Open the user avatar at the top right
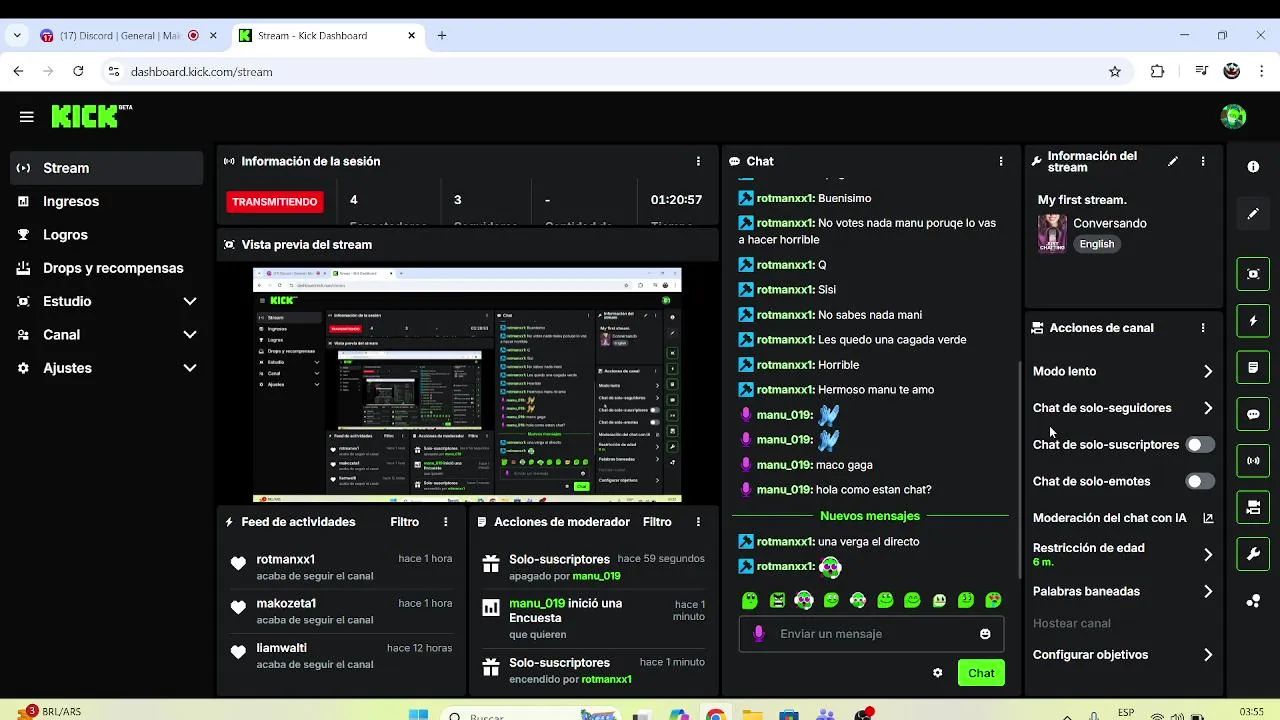Image resolution: width=1280 pixels, height=720 pixels. pos(1233,116)
